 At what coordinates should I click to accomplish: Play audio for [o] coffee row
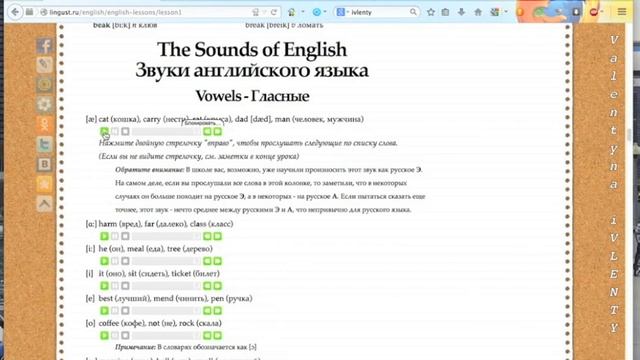click(x=104, y=336)
